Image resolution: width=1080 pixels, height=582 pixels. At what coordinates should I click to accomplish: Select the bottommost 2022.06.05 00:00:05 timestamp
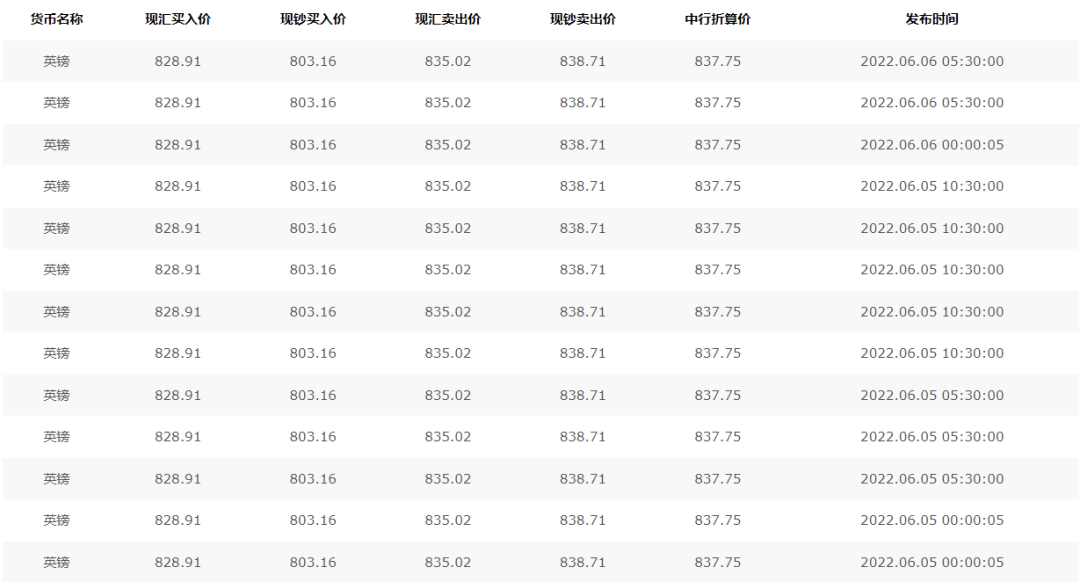click(932, 562)
